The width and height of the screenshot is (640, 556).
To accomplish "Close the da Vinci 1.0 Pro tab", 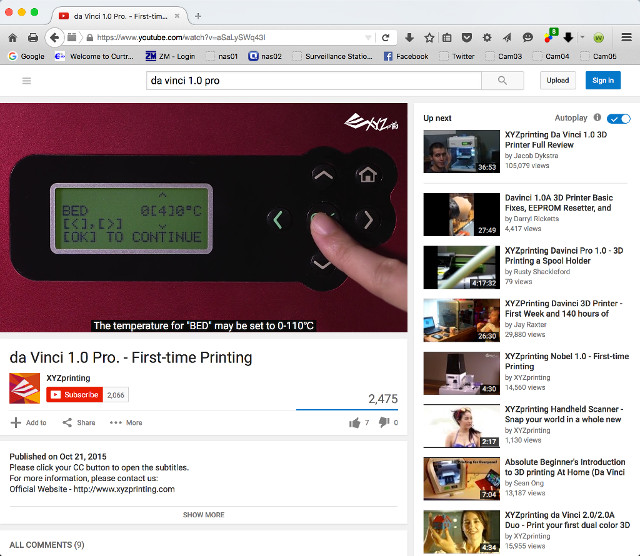I will point(177,16).
